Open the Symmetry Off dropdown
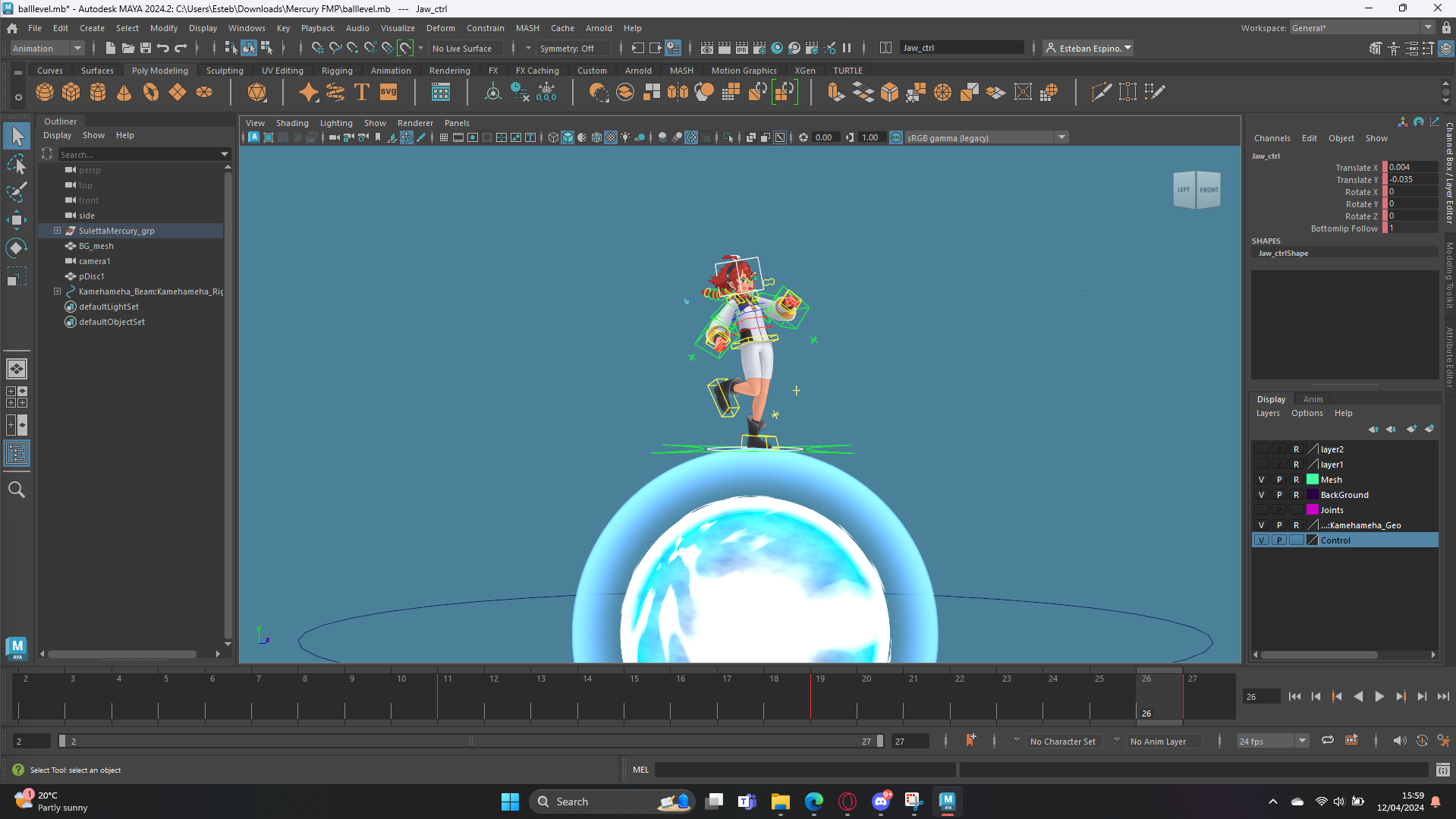The height and width of the screenshot is (819, 1456). [x=572, y=48]
